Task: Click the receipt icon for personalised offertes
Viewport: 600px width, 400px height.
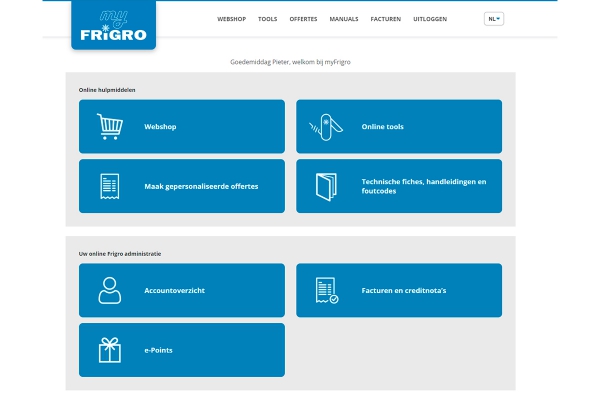Action: [110, 186]
